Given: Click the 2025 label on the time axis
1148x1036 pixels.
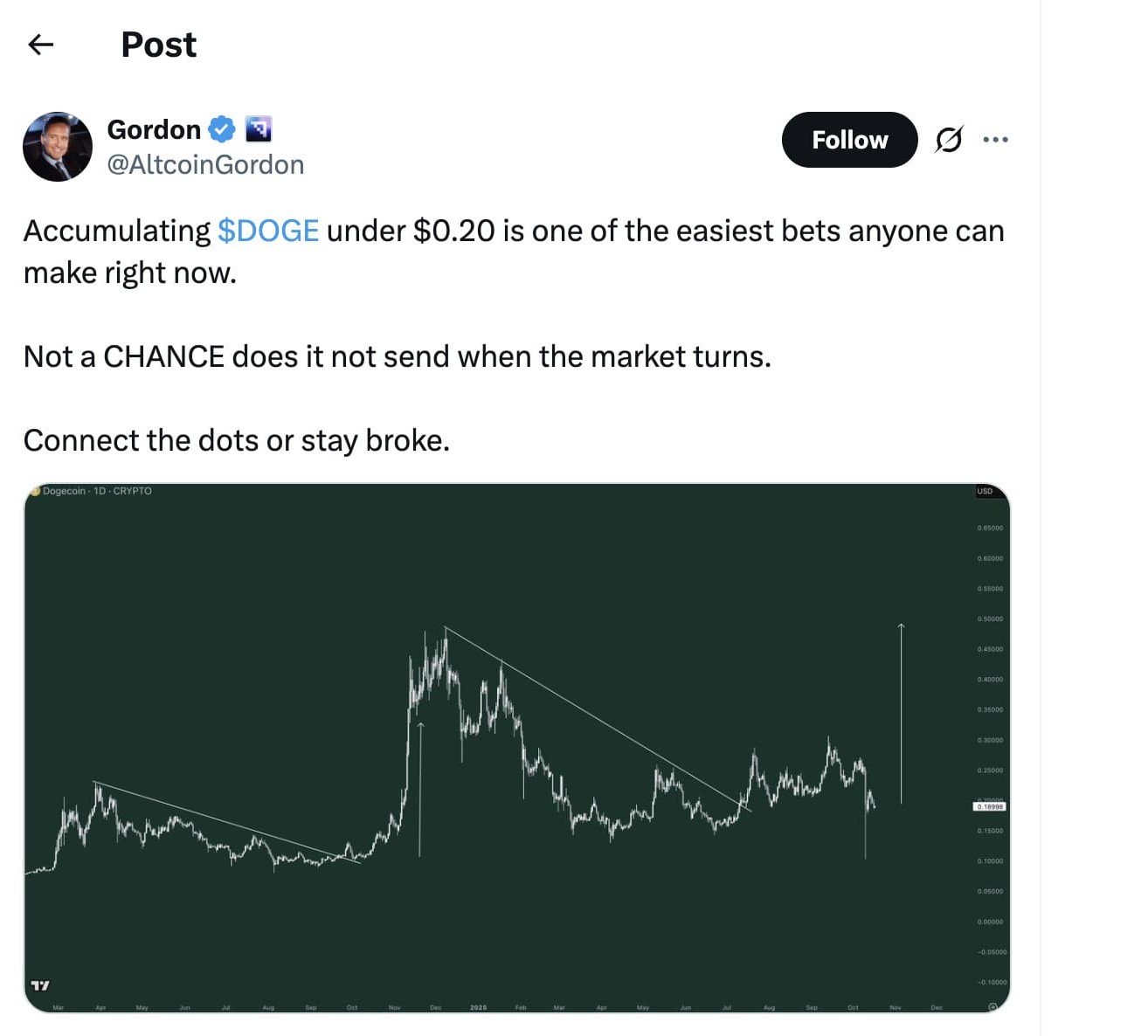Looking at the screenshot, I should (x=478, y=1007).
